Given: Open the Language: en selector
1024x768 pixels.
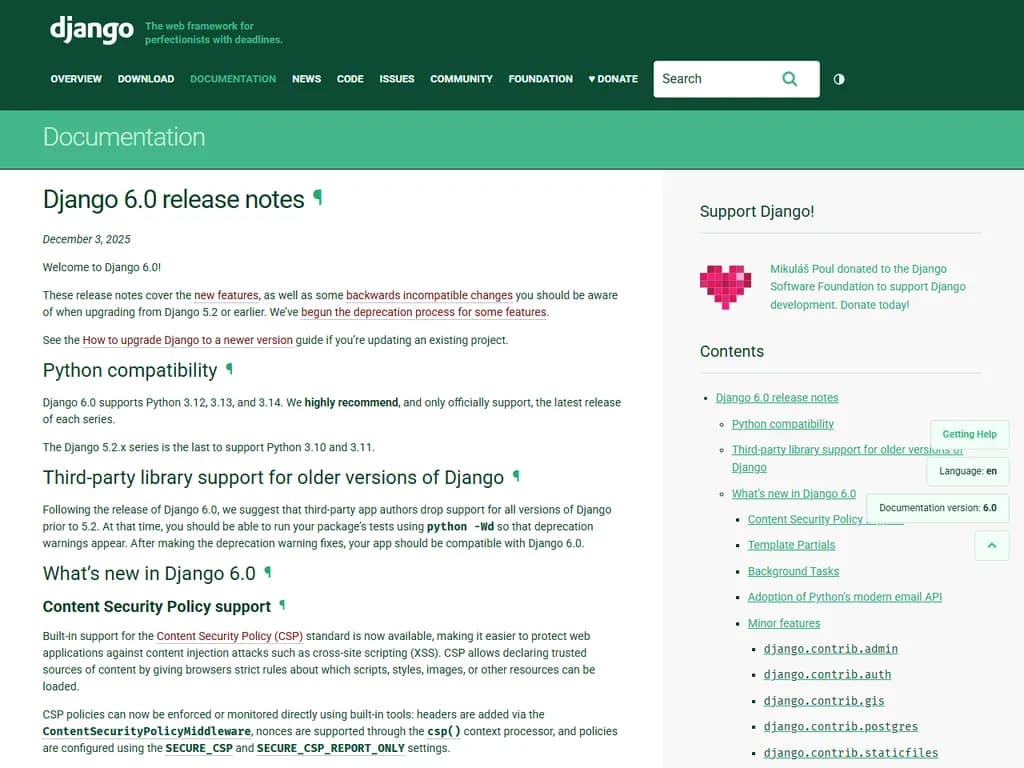Looking at the screenshot, I should 966,471.
